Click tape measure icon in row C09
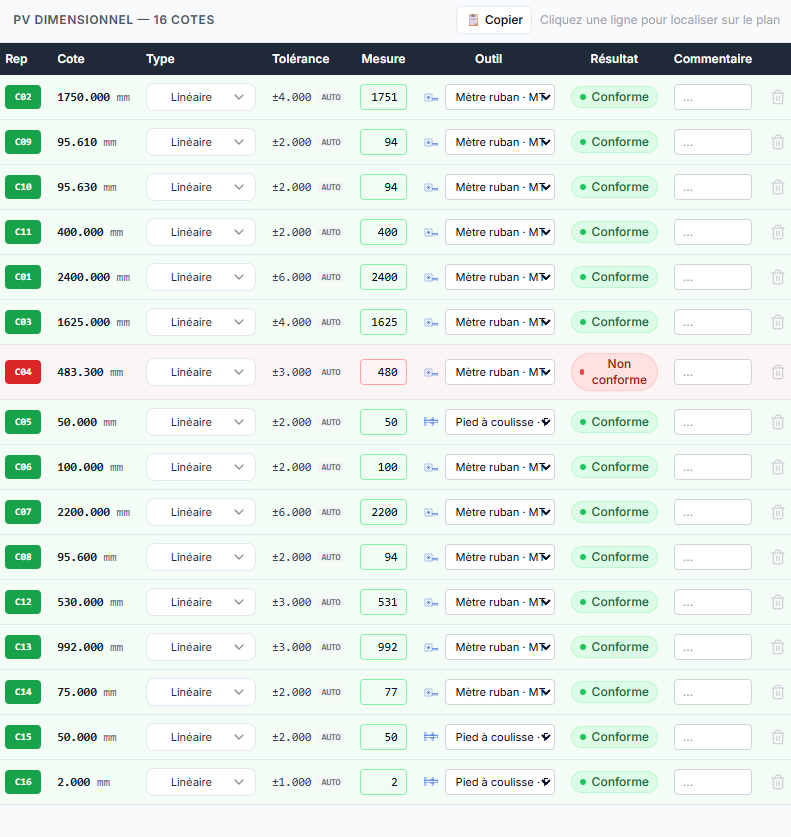This screenshot has width=791, height=837. (431, 143)
